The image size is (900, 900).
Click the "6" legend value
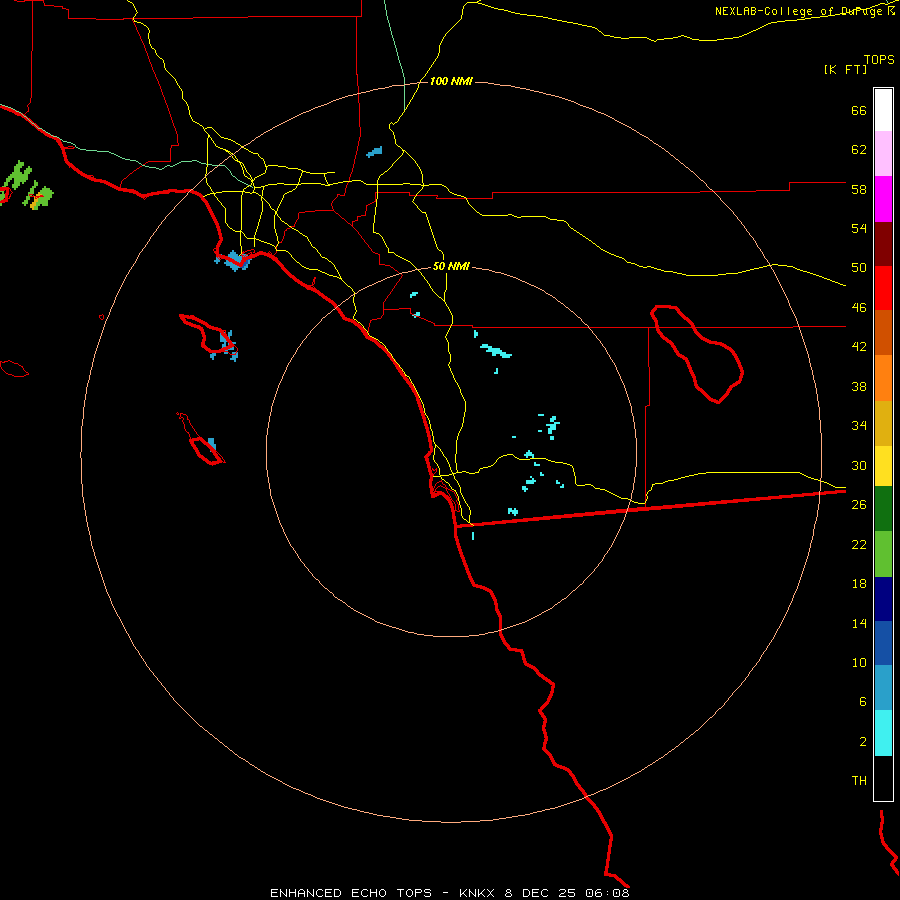click(x=863, y=701)
